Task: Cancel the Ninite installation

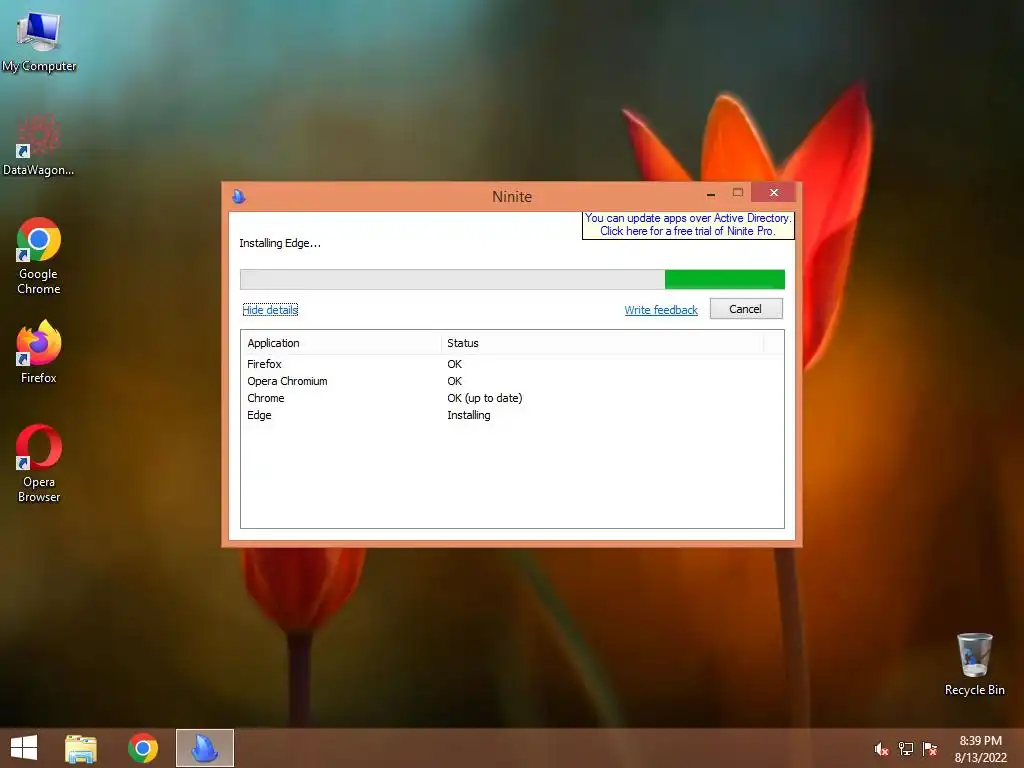Action: coord(746,309)
